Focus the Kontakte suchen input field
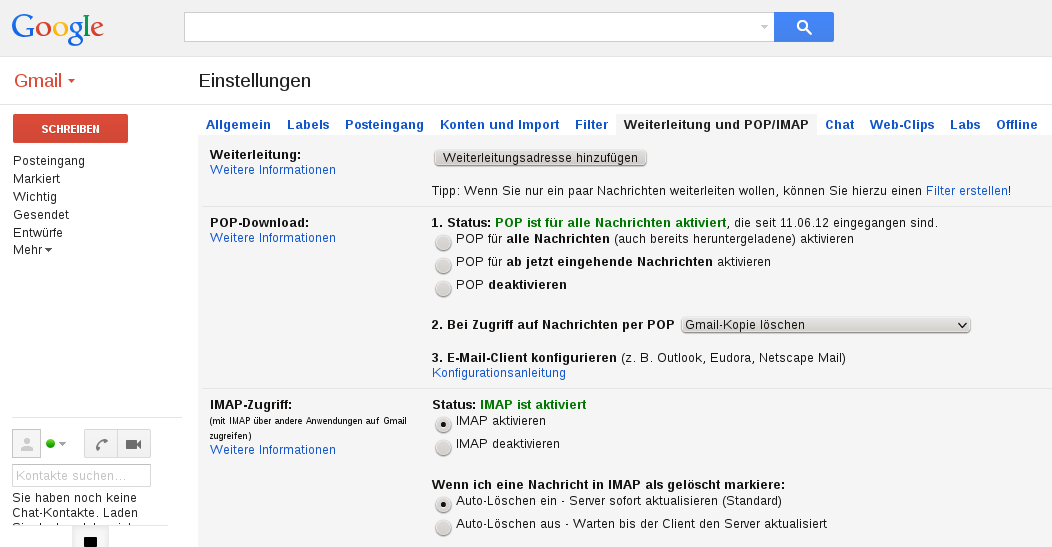This screenshot has width=1052, height=547. click(81, 475)
